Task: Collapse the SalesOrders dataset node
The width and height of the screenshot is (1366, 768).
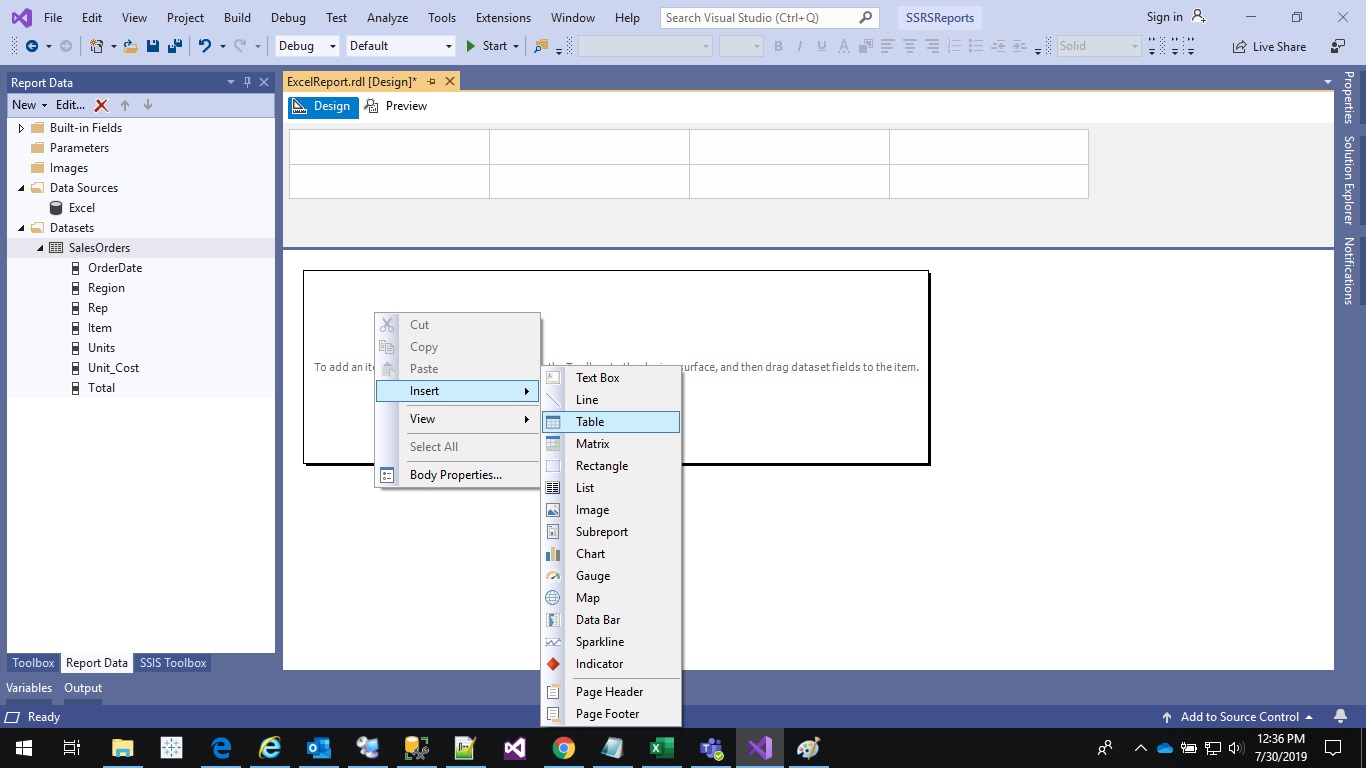Action: (x=40, y=248)
